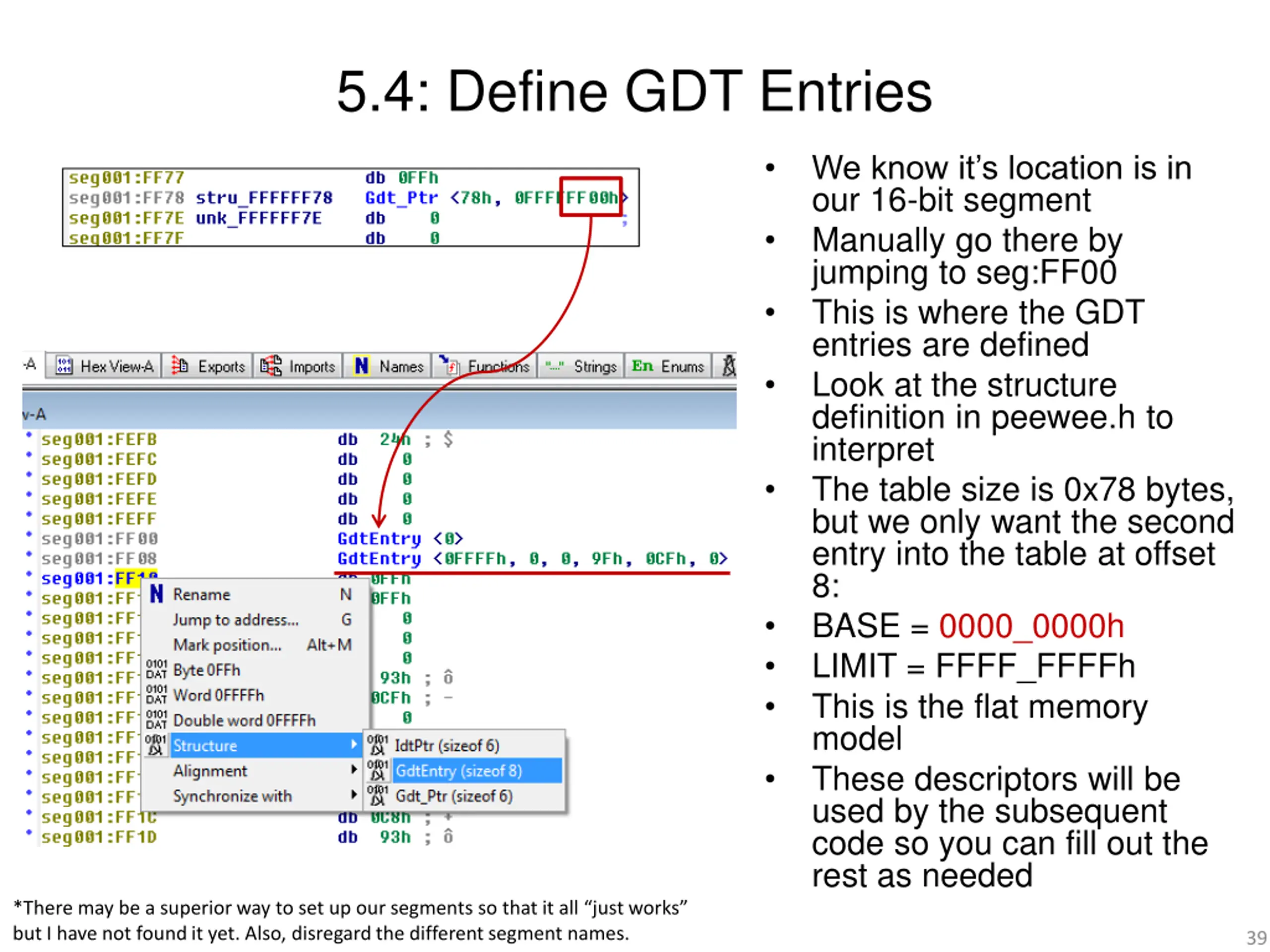Expand the Alignment submenu
Screen dimensions: 1270x952
click(255, 771)
